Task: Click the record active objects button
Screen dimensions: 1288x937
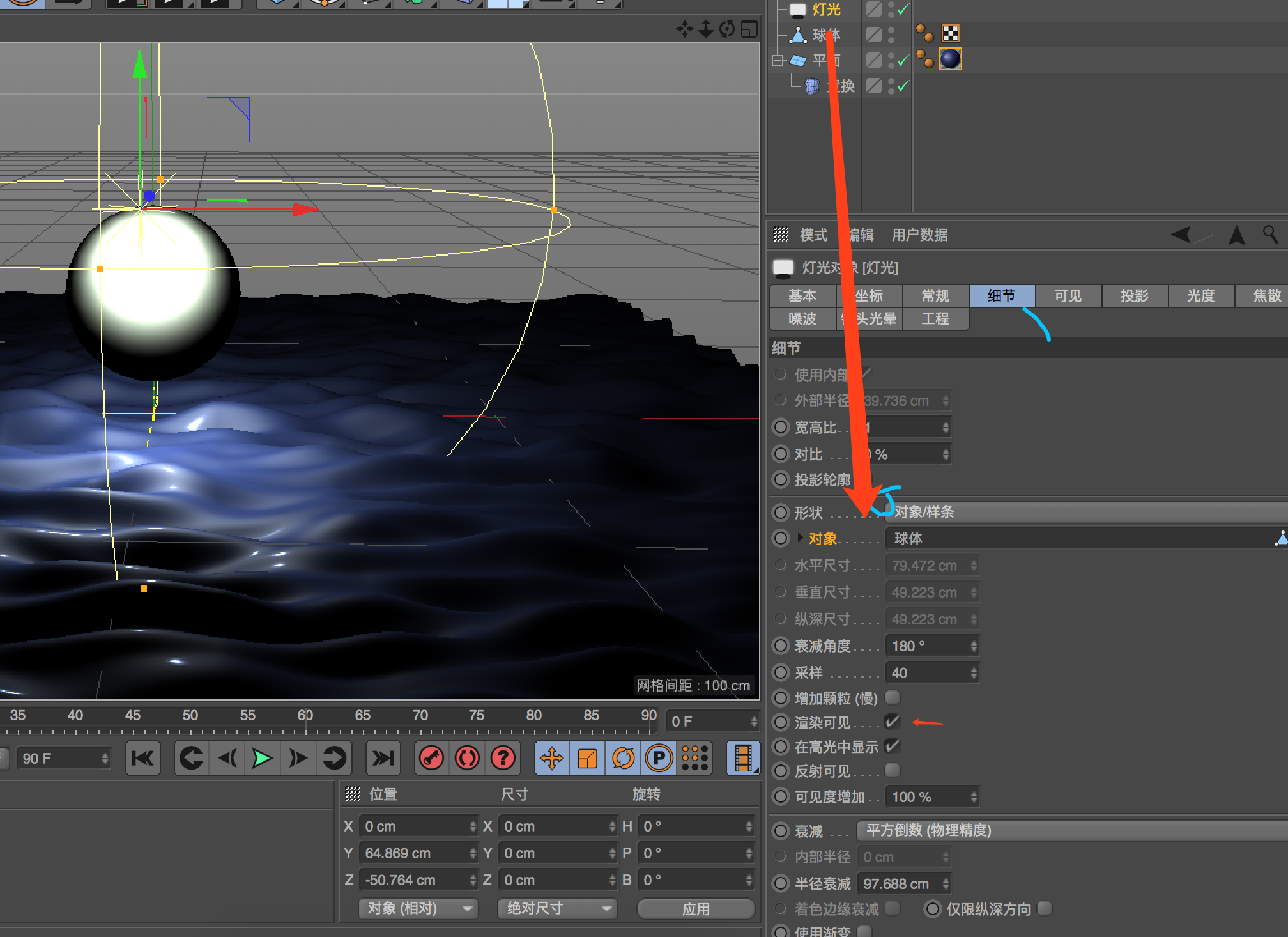Action: click(432, 759)
